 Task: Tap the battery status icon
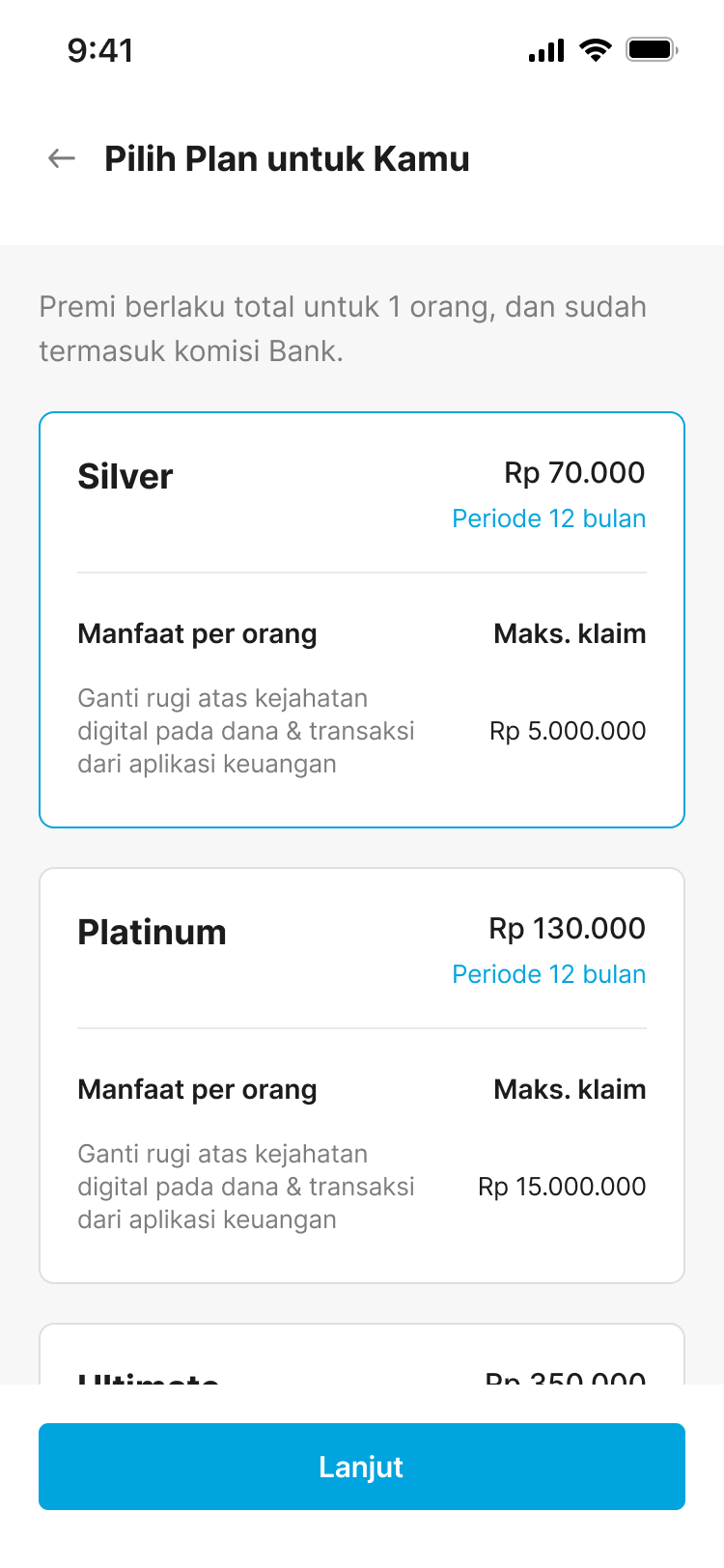point(653,49)
